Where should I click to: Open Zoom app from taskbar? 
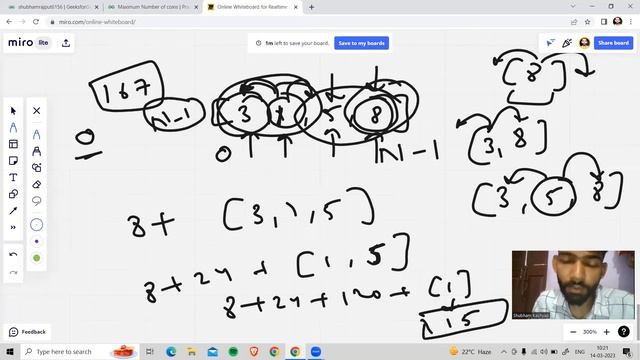(316, 351)
